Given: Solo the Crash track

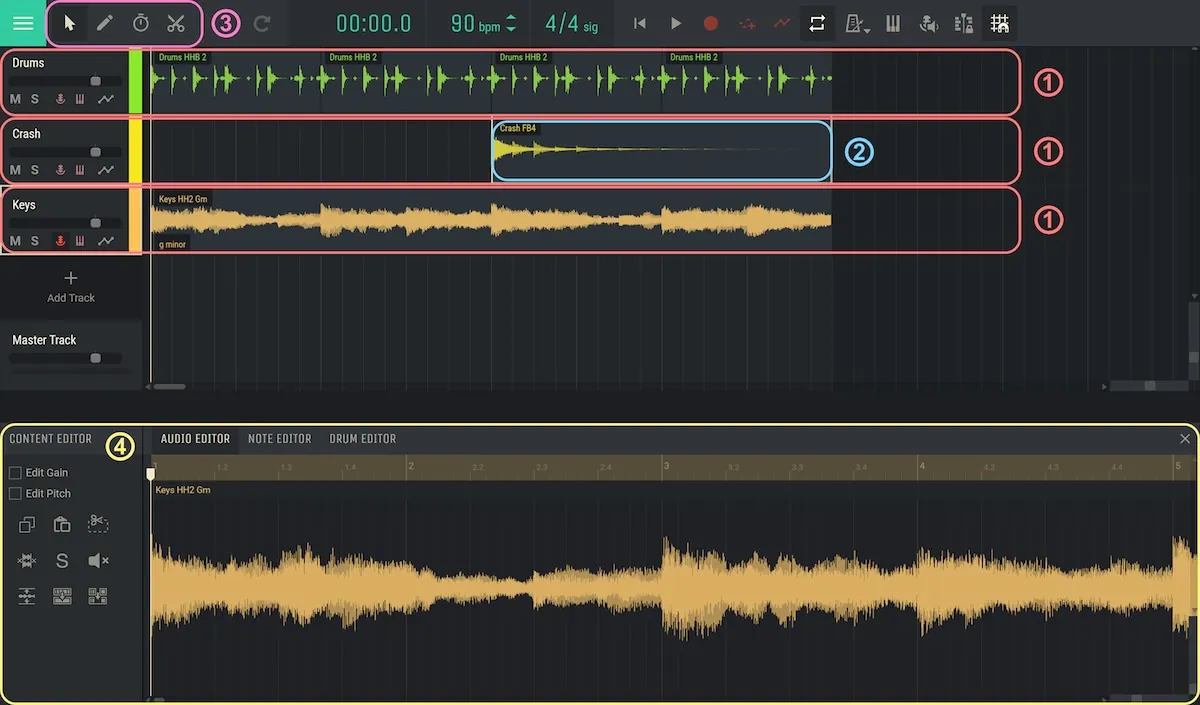Looking at the screenshot, I should click(x=35, y=170).
